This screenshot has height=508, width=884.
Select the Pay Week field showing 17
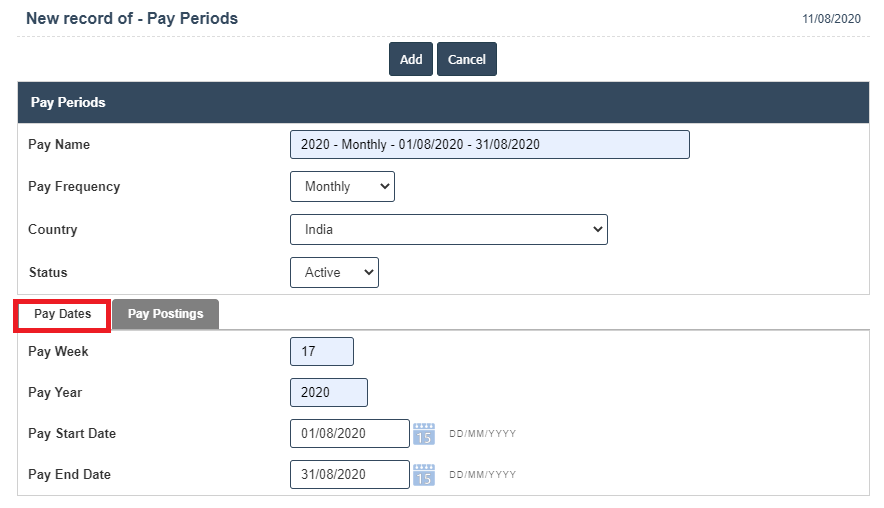(x=322, y=351)
